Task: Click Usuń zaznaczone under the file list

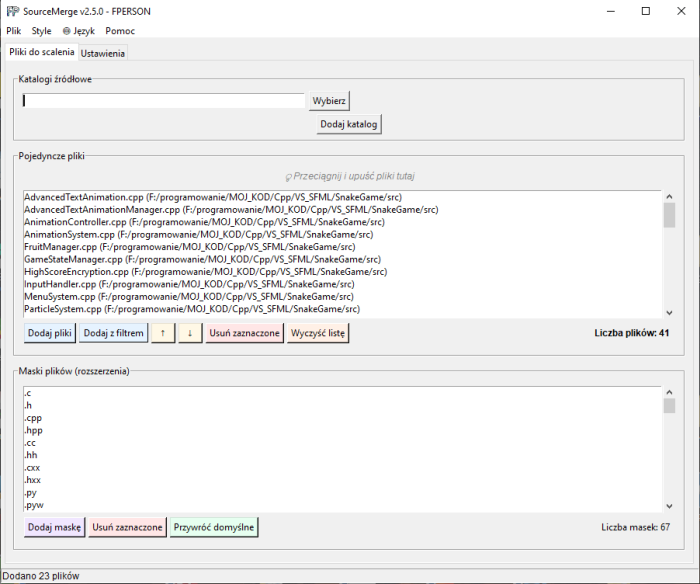Action: tap(244, 333)
